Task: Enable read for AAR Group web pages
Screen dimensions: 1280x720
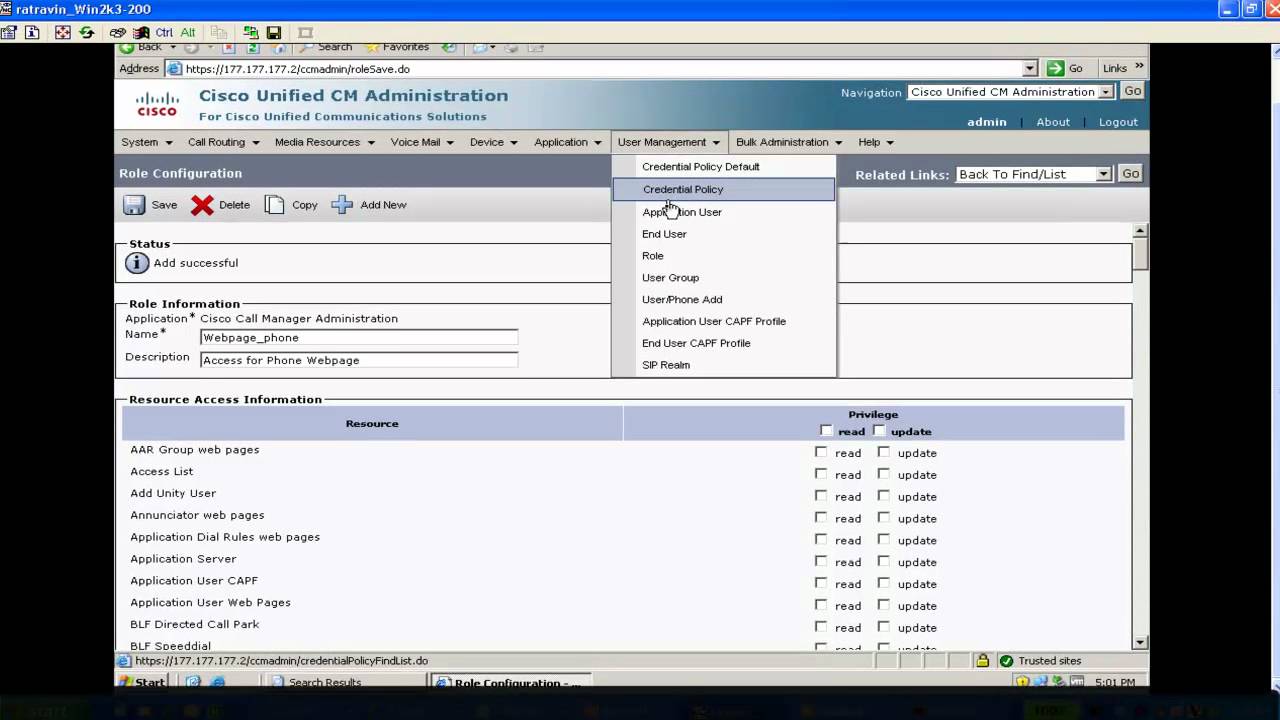Action: pyautogui.click(x=821, y=452)
